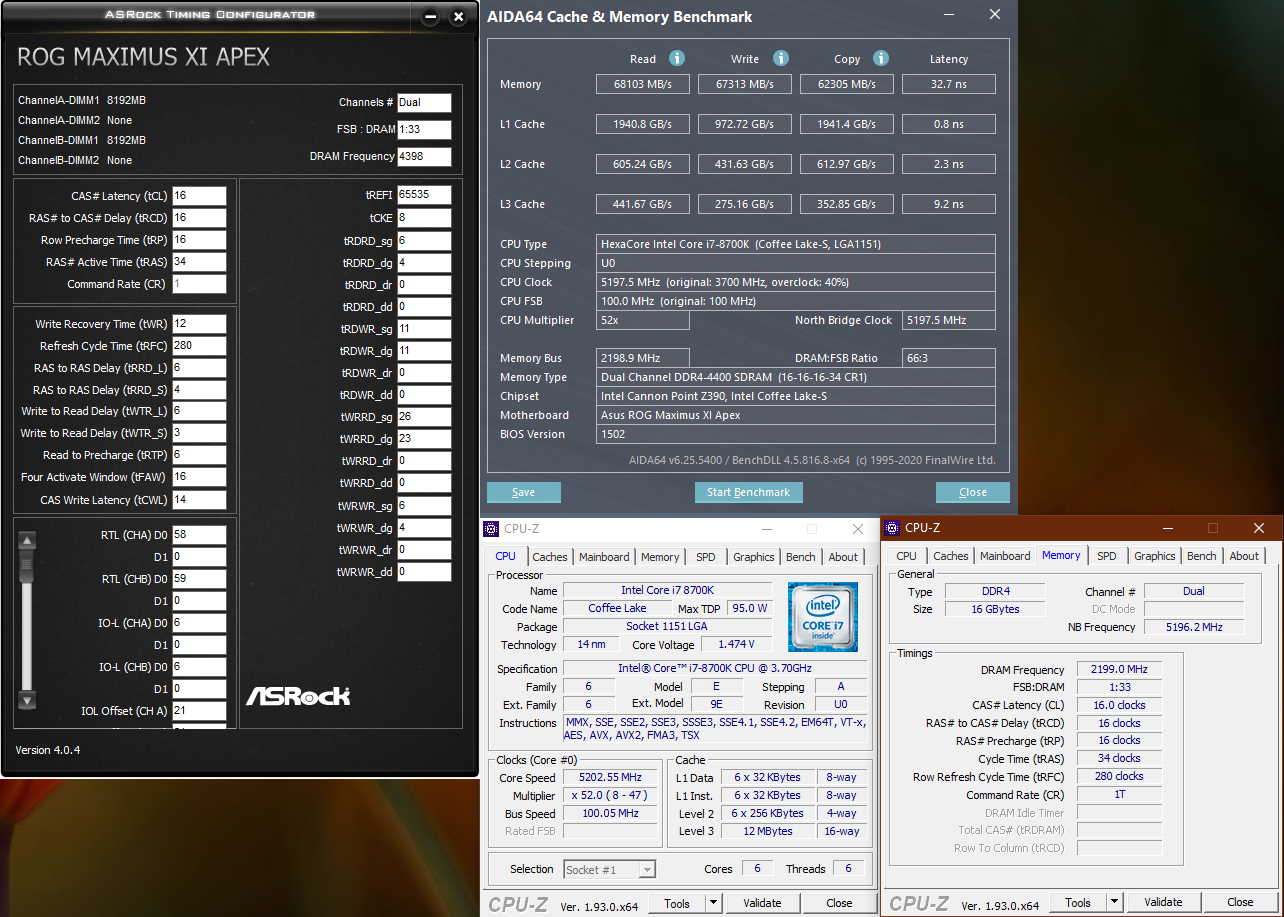Click the Command Rate (CR) field
Viewport: 1284px width, 917px height.
[199, 284]
